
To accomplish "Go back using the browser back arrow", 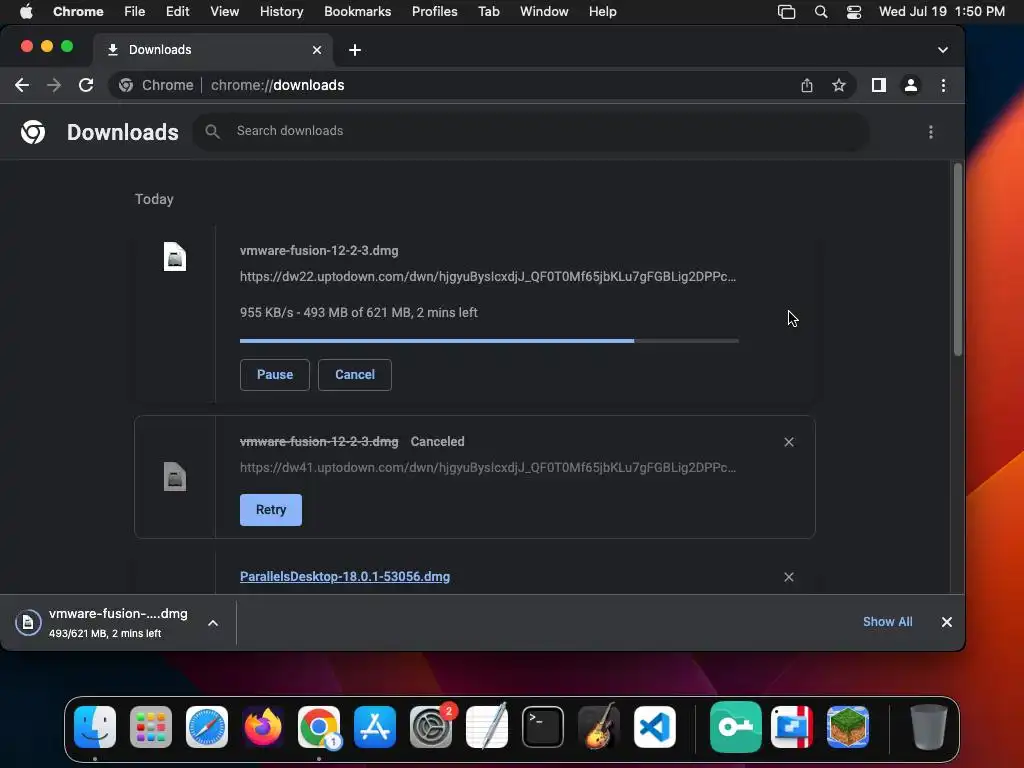I will (x=22, y=85).
